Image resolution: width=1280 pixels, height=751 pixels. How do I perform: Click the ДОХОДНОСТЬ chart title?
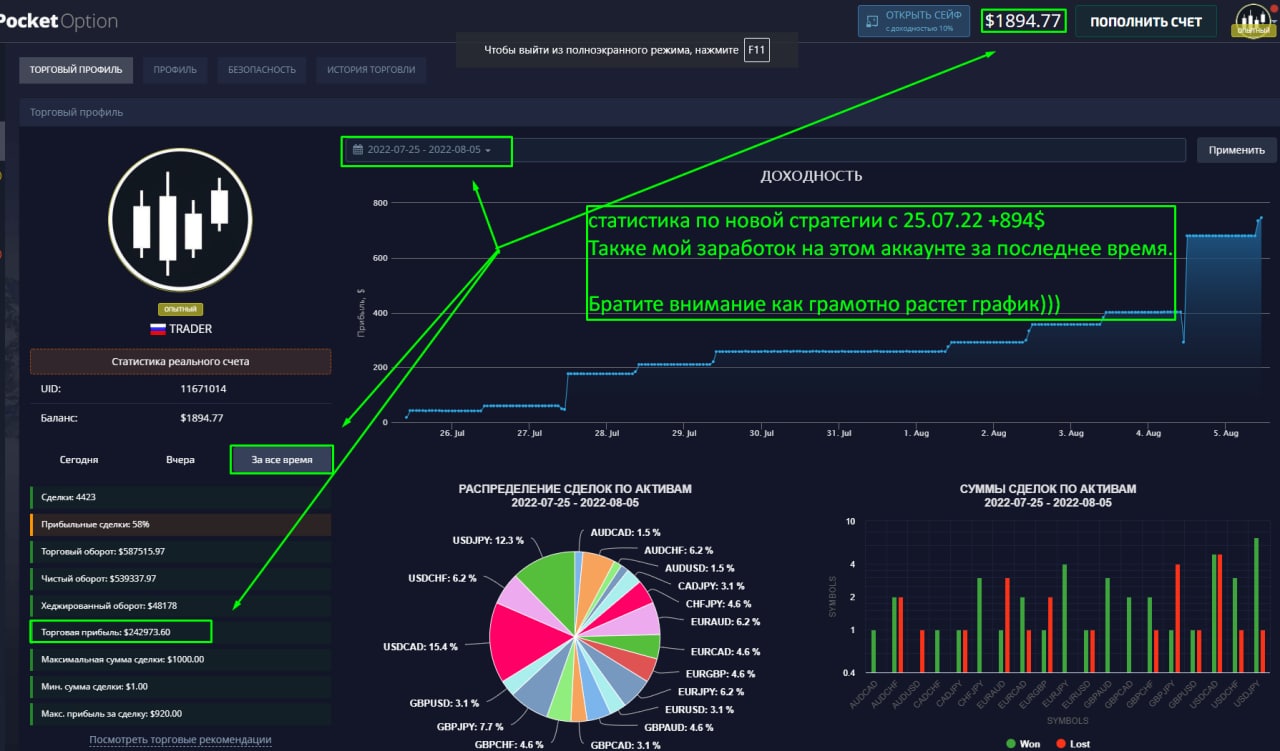click(811, 176)
